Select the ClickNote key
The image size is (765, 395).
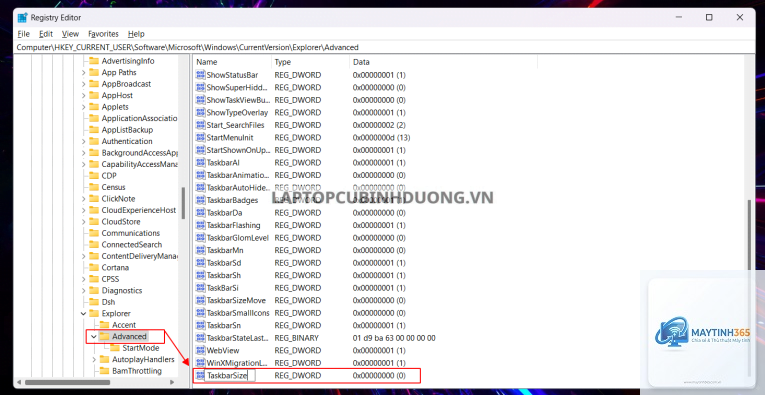[x=118, y=199]
